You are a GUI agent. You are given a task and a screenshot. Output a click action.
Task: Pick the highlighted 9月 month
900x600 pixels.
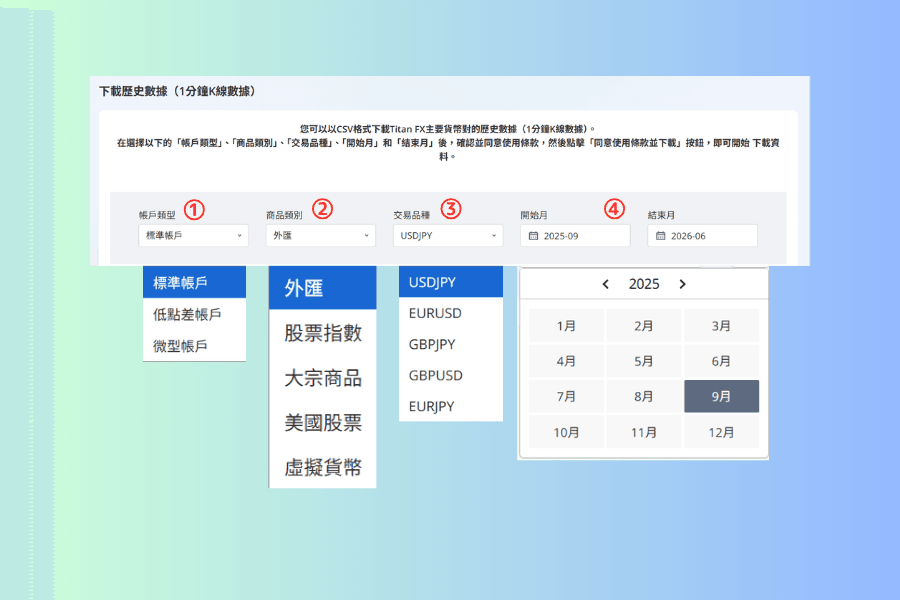click(721, 396)
